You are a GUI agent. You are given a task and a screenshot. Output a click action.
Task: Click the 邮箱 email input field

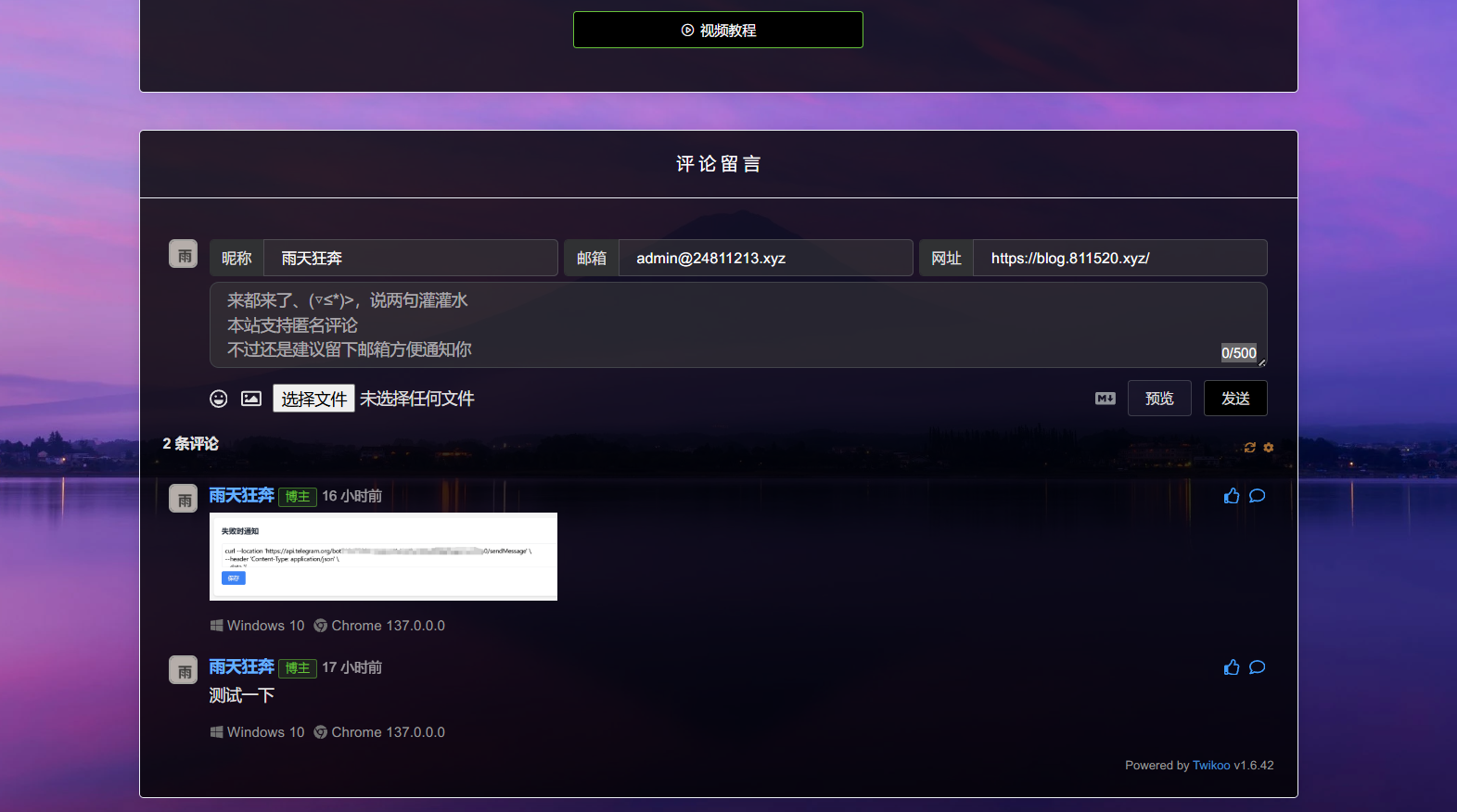click(764, 258)
